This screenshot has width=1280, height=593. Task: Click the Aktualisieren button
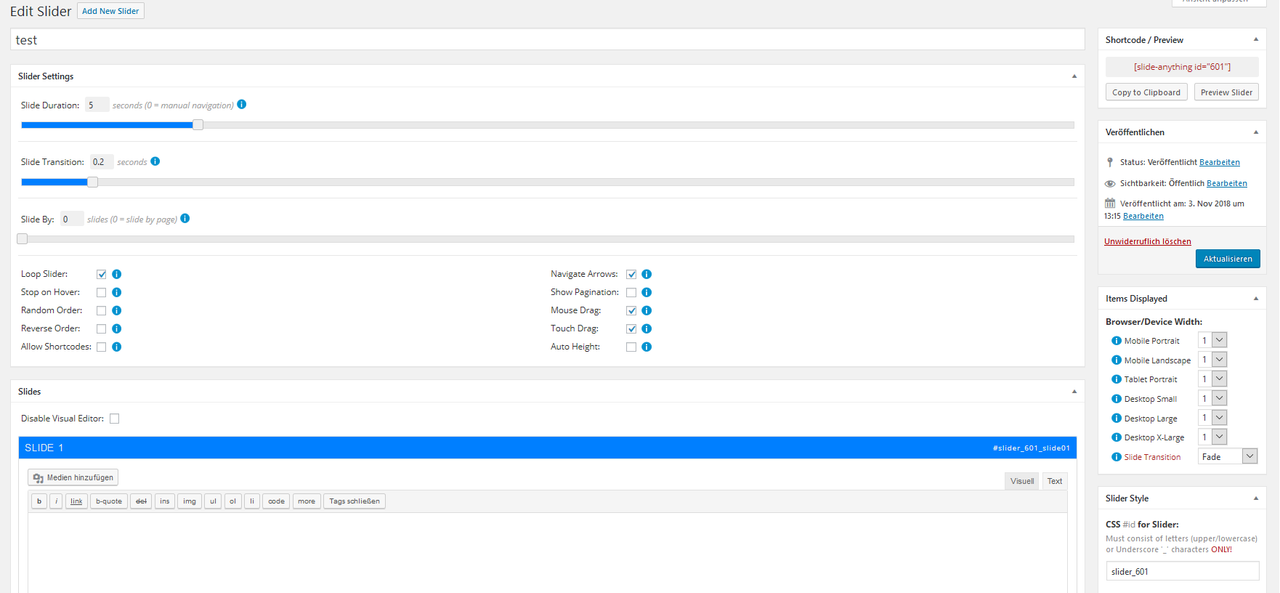(1227, 259)
